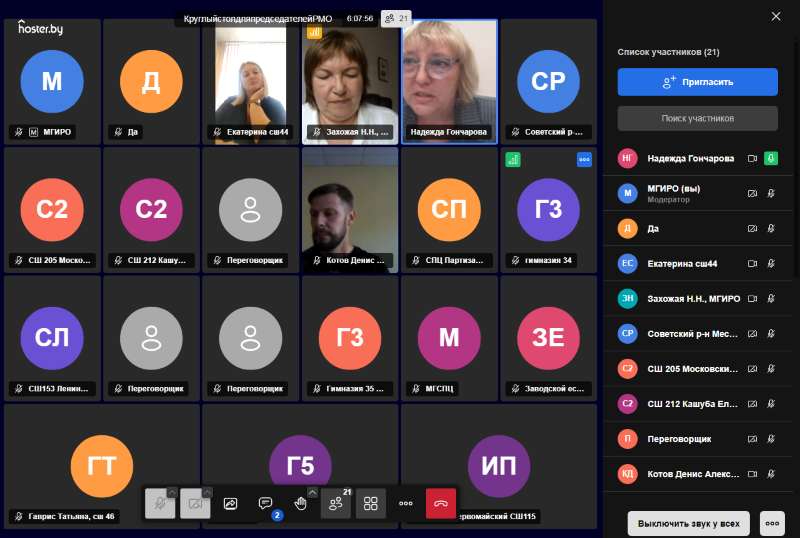Open the chat with 2 unread messages
The image size is (800, 538).
(x=265, y=504)
